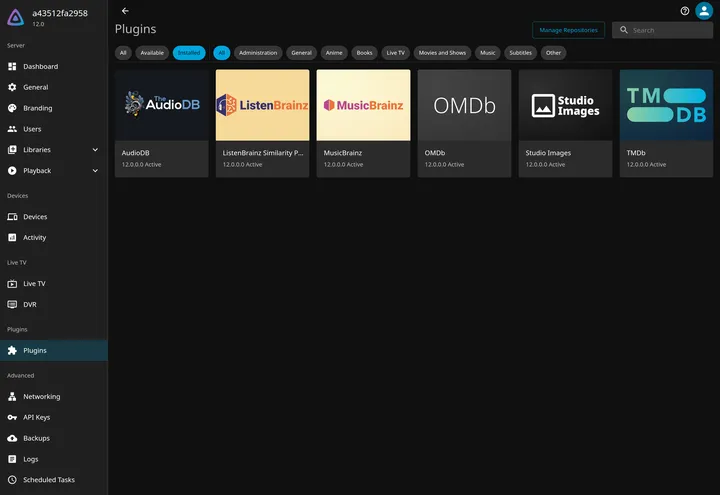Click the Users people icon
This screenshot has width=720, height=495.
click(x=12, y=129)
